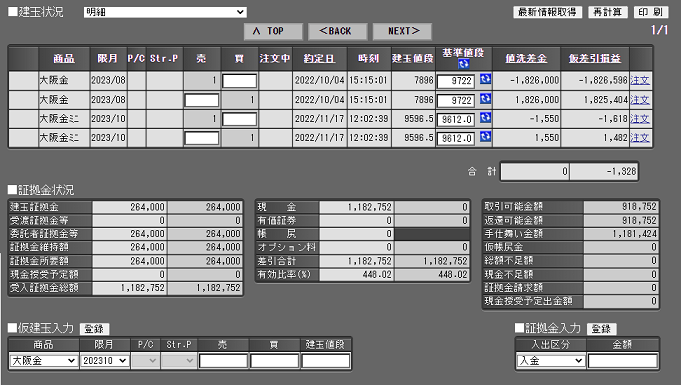This screenshot has width=681, height=385.
Task: Select 2022/11/17 date in third row
Action: (x=320, y=119)
